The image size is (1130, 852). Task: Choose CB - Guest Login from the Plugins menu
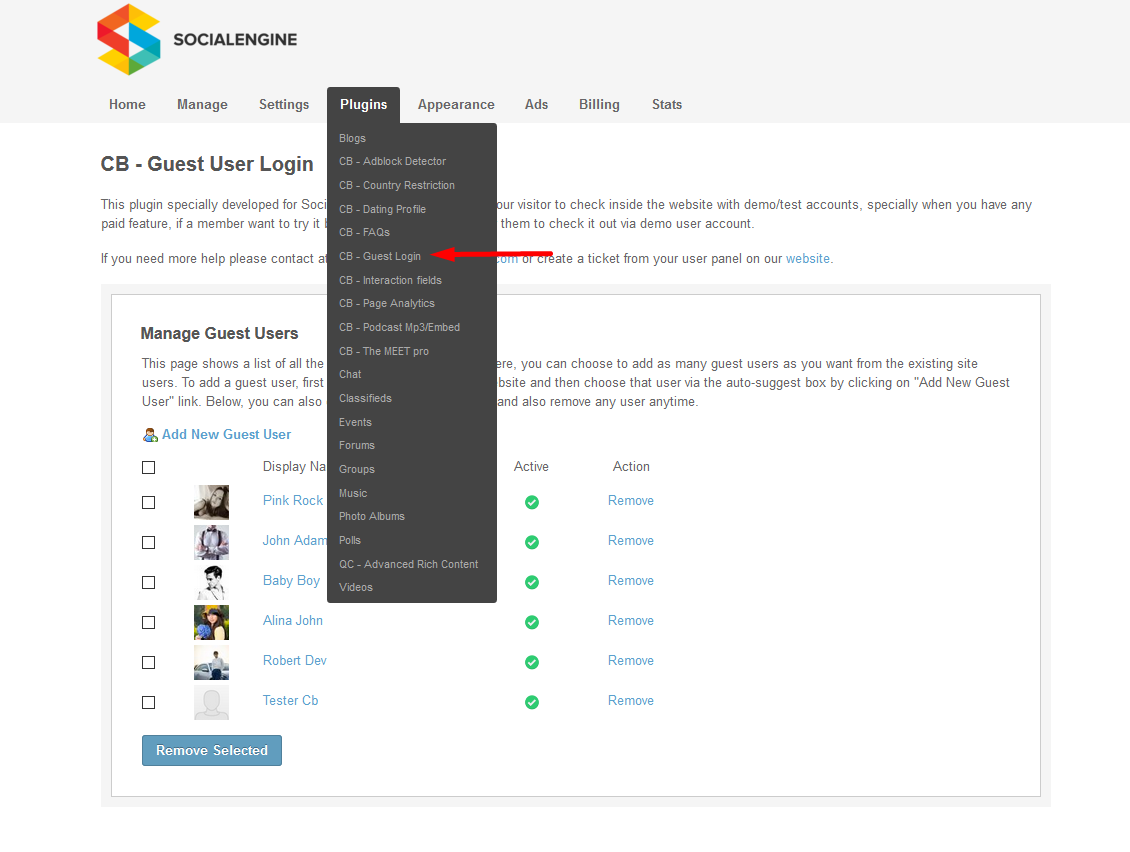pyautogui.click(x=380, y=257)
